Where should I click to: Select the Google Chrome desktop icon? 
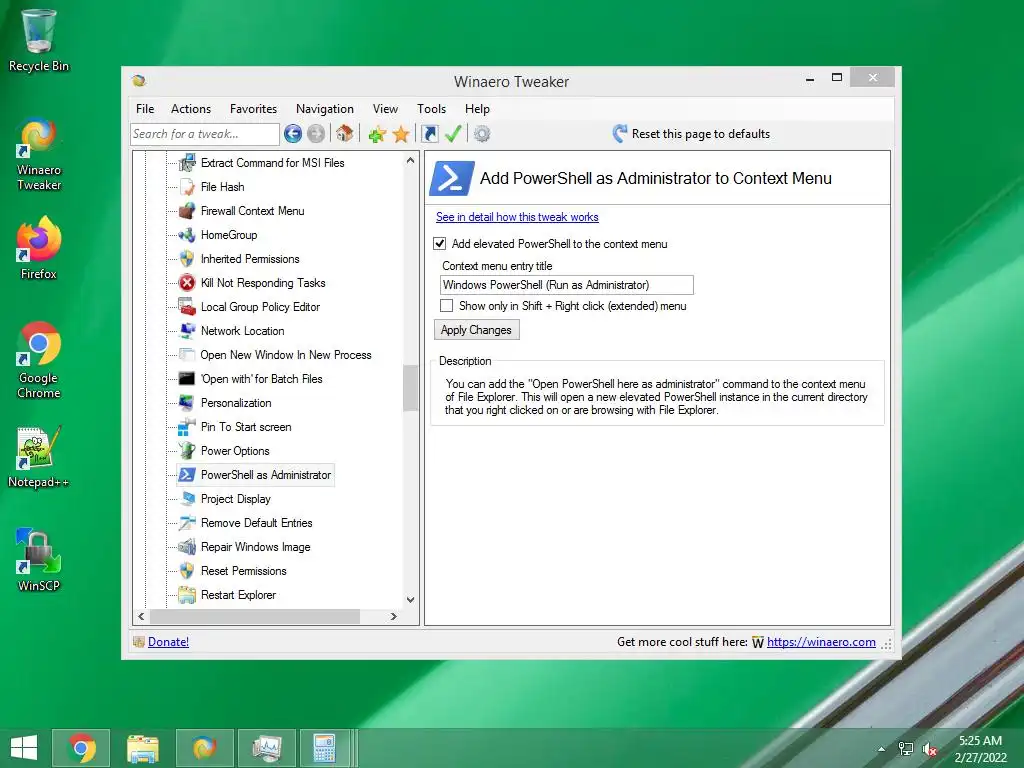click(39, 360)
